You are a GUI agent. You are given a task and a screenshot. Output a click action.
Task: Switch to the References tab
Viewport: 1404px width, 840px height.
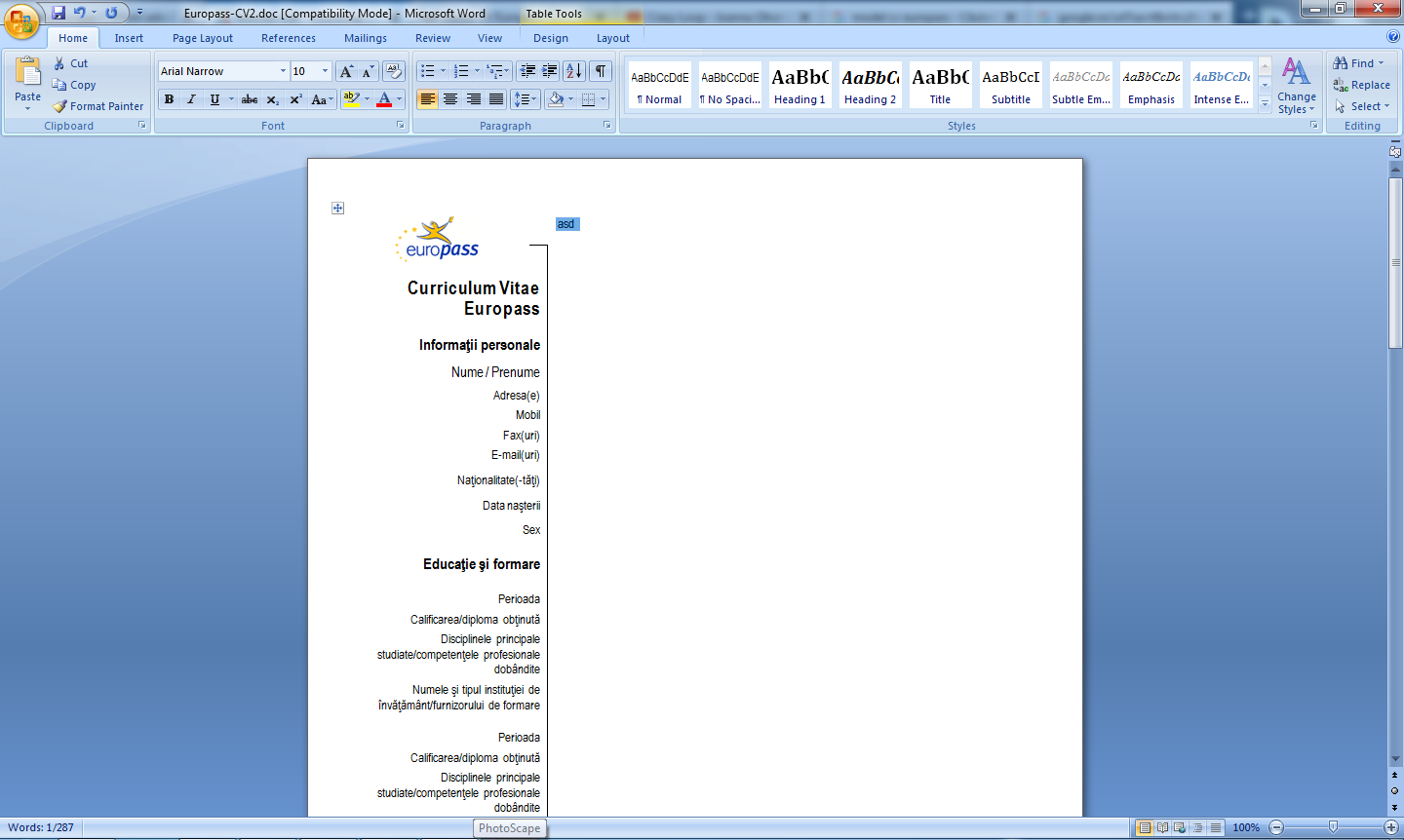[x=289, y=38]
